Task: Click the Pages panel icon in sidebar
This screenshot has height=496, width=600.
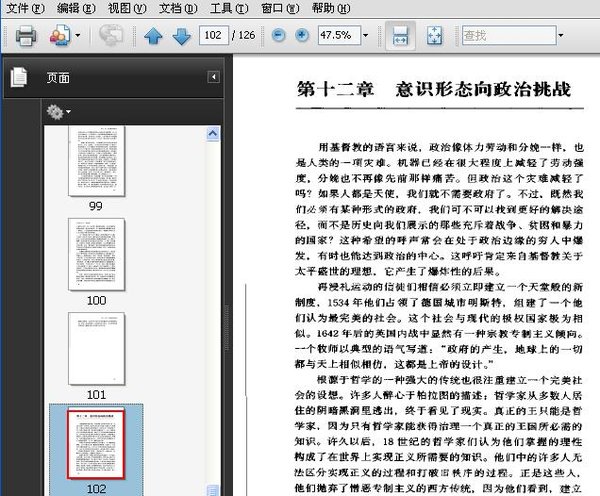Action: click(x=18, y=78)
